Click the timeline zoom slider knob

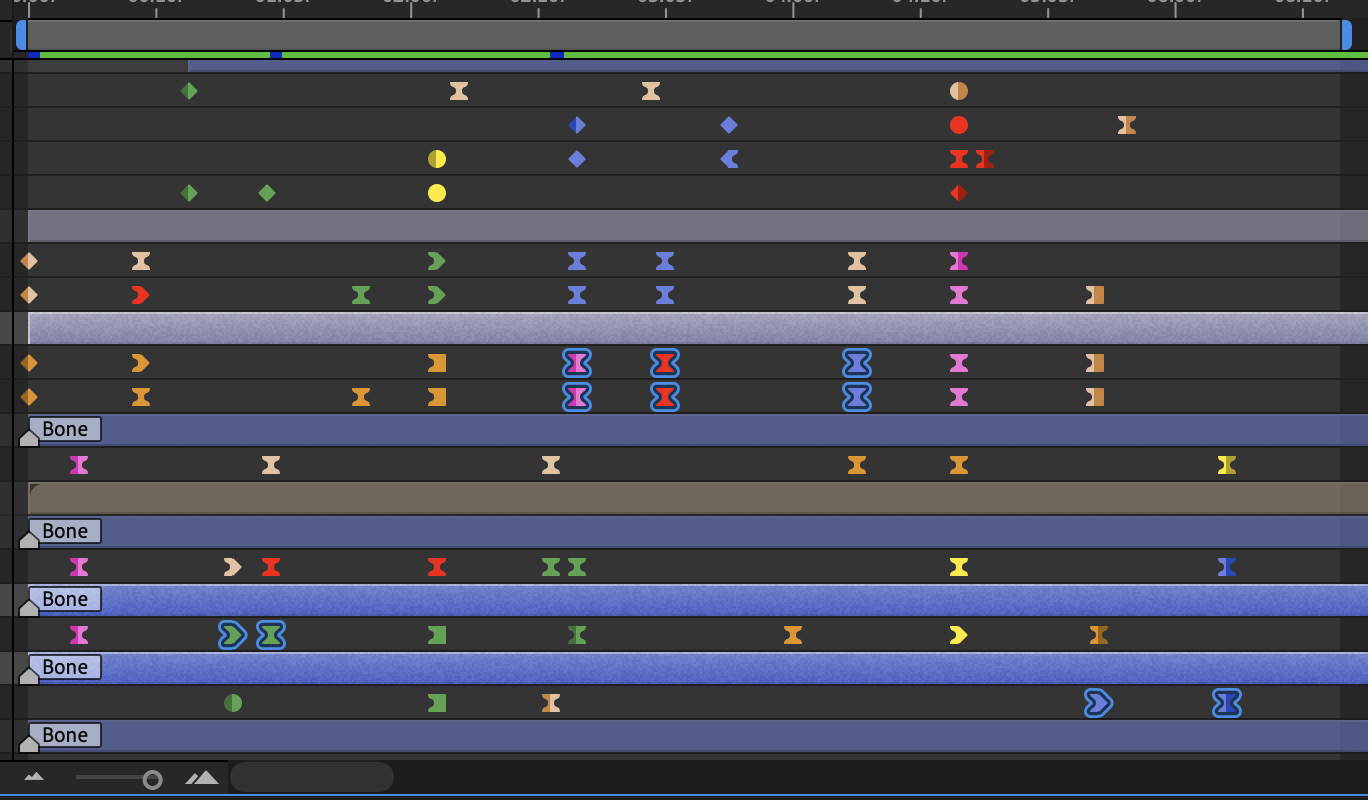[152, 779]
